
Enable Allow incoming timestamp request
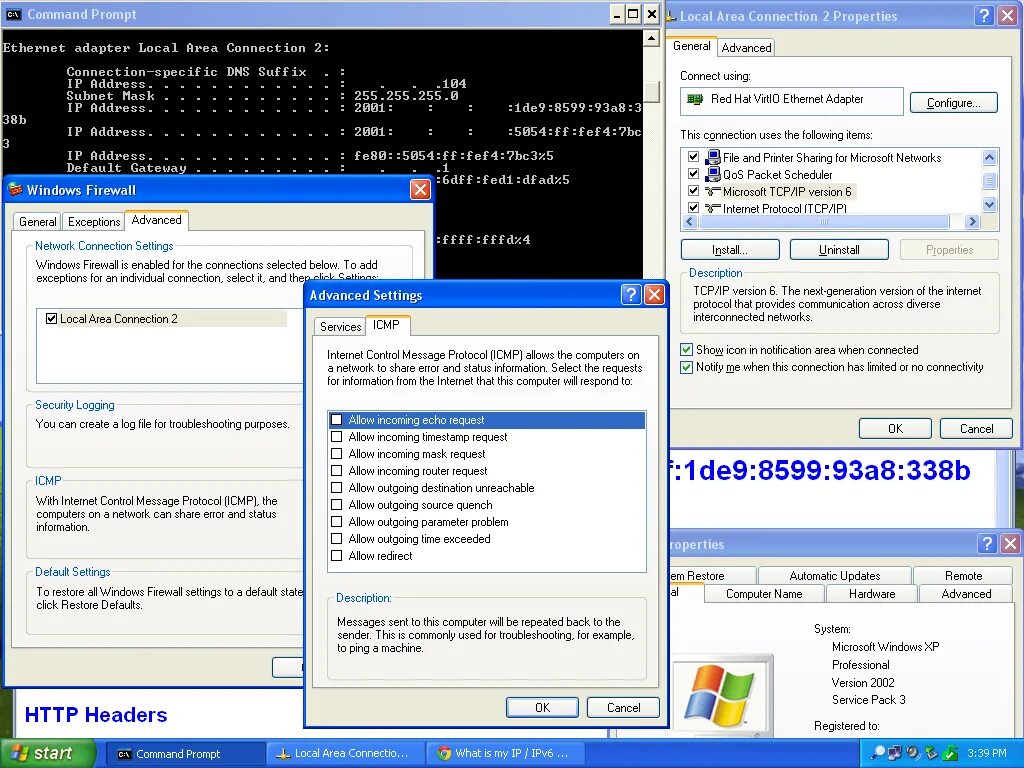(x=337, y=437)
